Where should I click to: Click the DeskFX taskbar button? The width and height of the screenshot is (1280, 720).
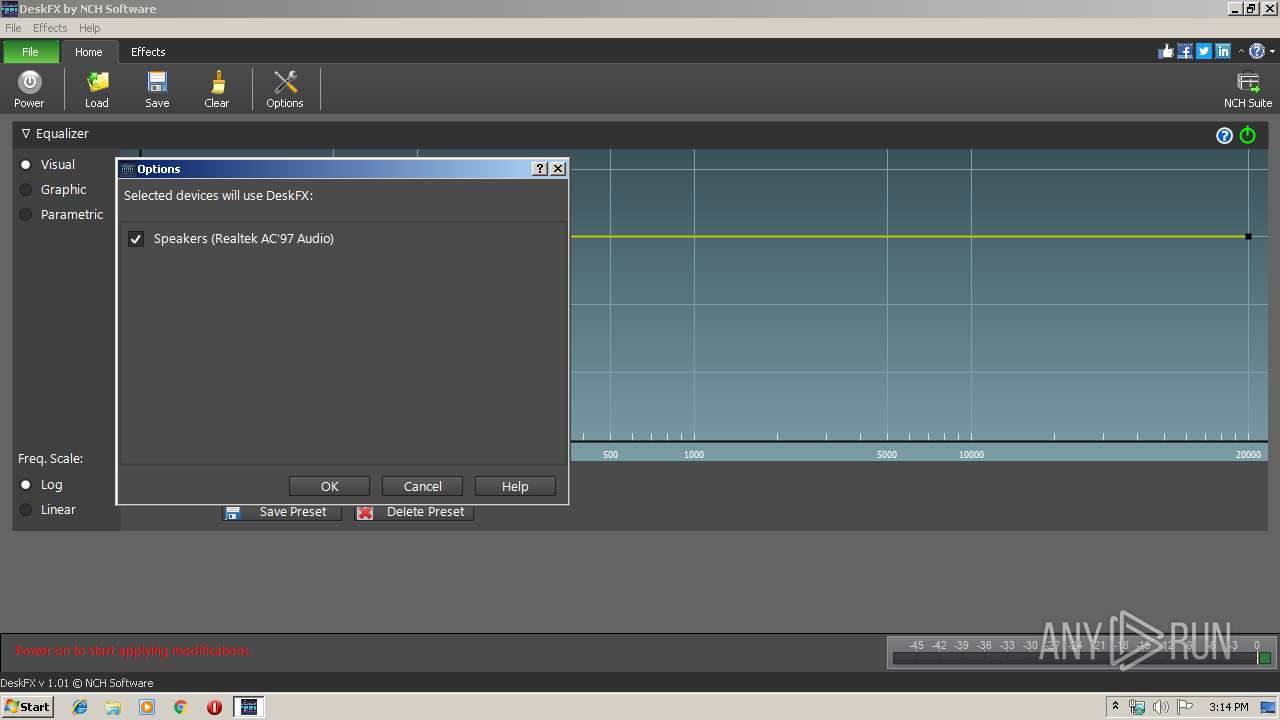pos(249,707)
